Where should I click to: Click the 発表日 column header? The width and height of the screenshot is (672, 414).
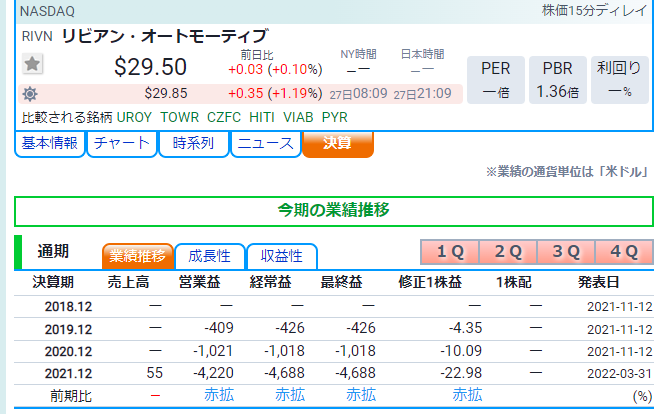point(599,282)
